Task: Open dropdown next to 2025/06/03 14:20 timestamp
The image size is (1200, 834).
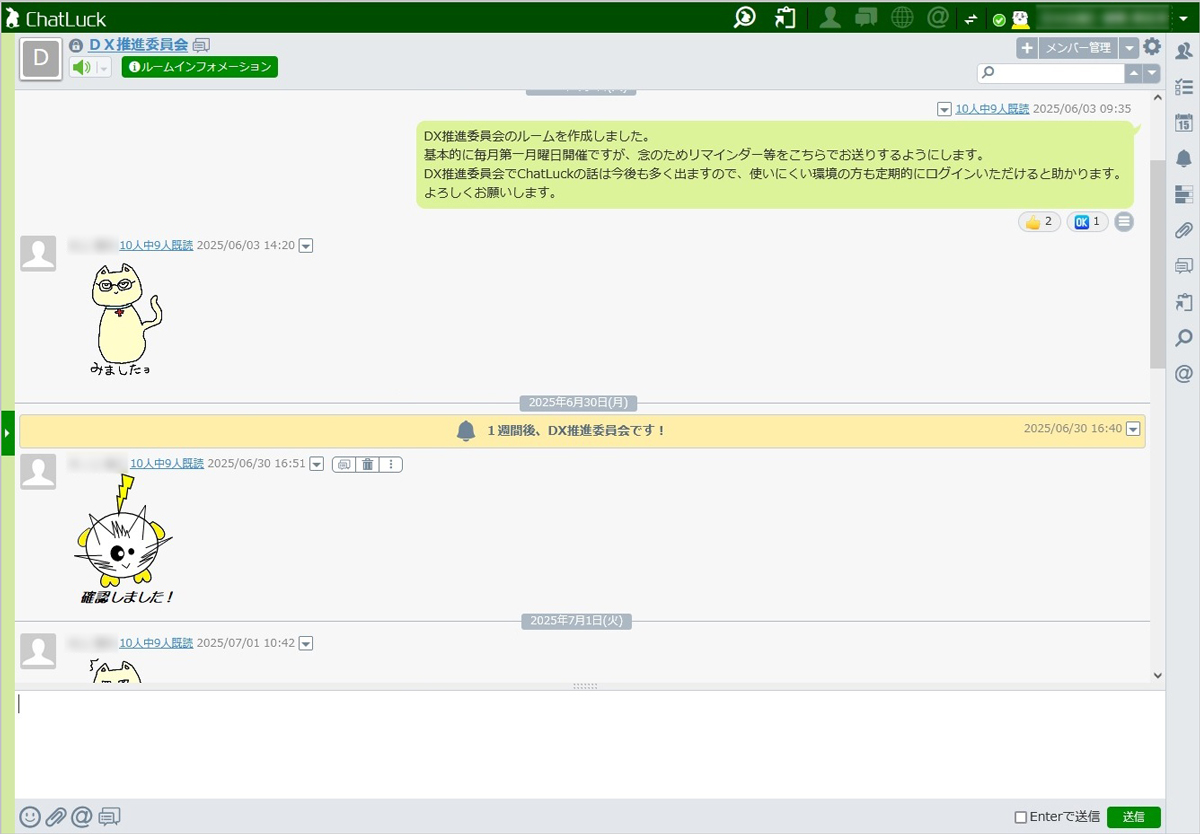Action: pyautogui.click(x=306, y=246)
